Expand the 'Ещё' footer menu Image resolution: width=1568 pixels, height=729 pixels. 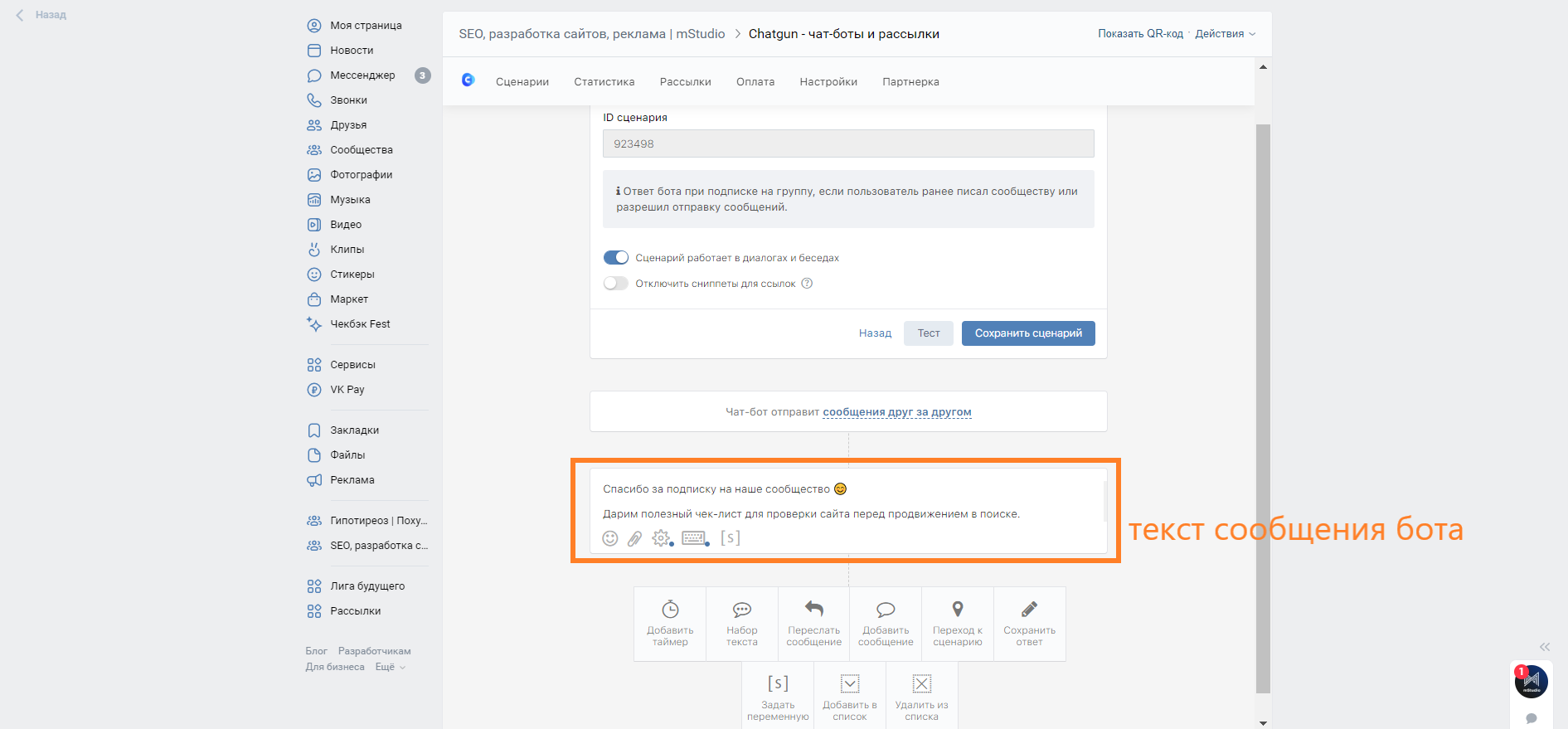tap(391, 667)
